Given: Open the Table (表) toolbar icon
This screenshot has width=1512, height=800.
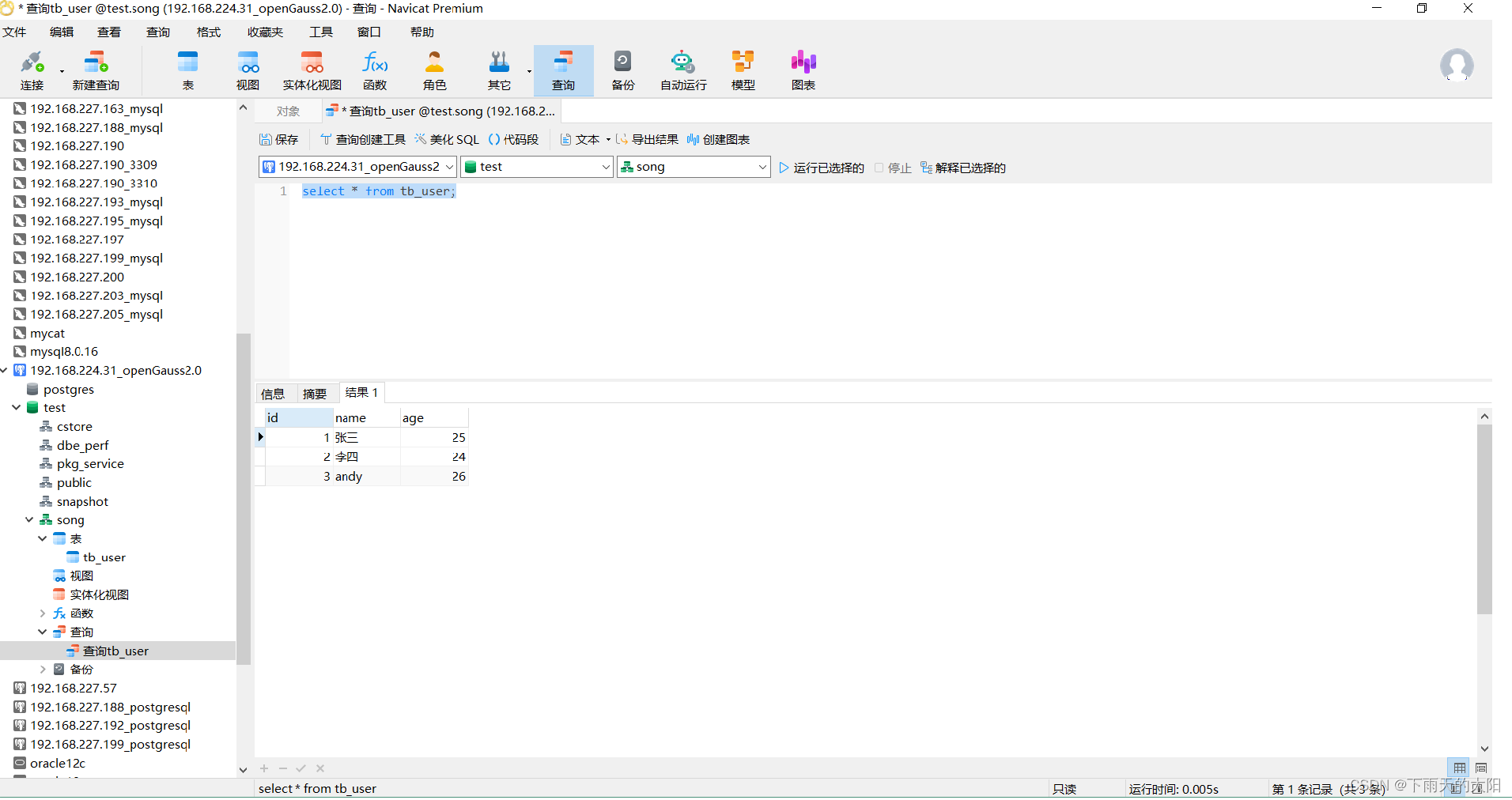Looking at the screenshot, I should pos(188,70).
